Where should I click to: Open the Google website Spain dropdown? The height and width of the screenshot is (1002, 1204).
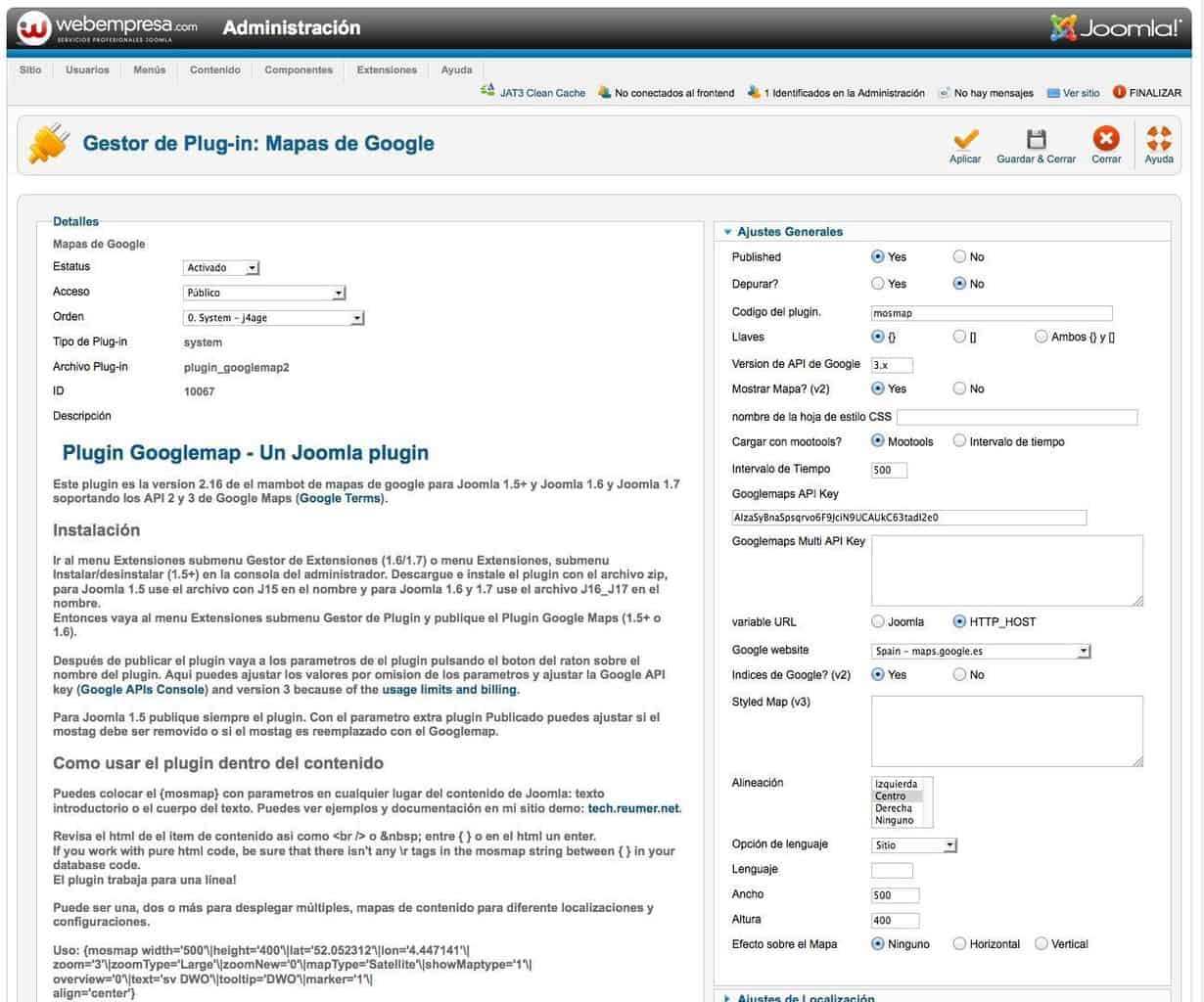point(981,651)
